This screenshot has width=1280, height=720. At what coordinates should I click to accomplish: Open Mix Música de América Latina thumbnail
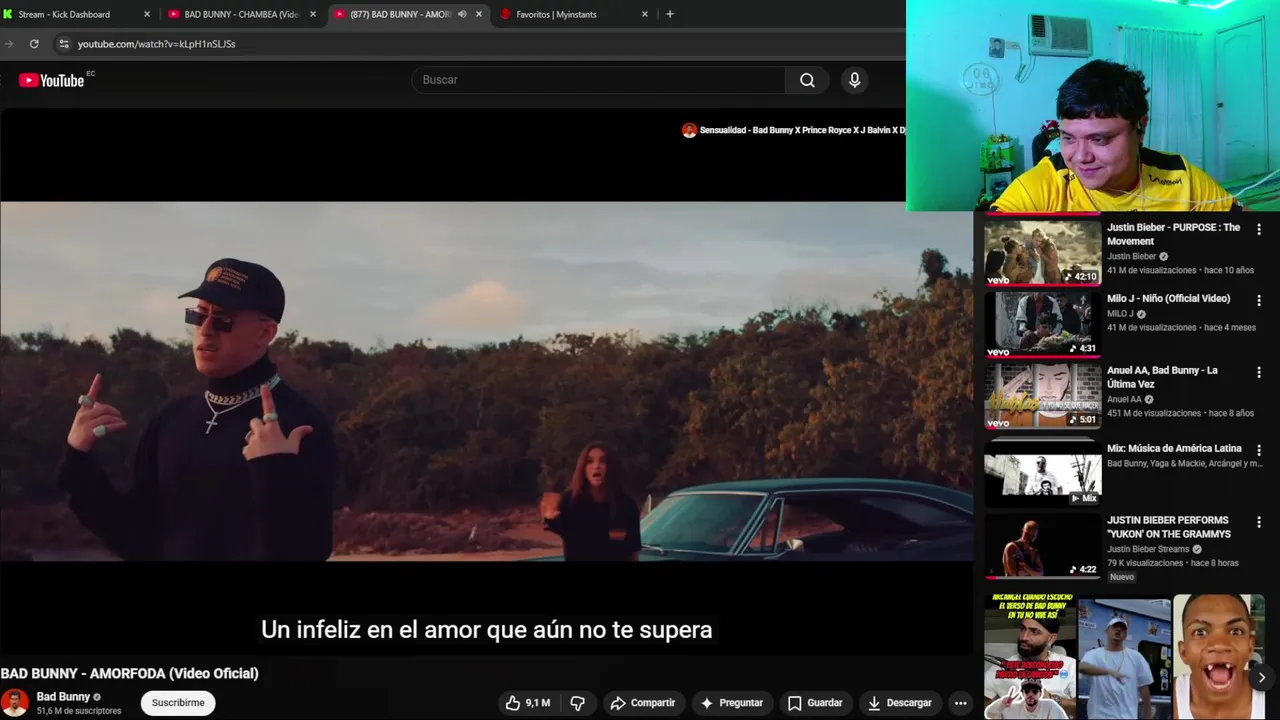point(1042,474)
